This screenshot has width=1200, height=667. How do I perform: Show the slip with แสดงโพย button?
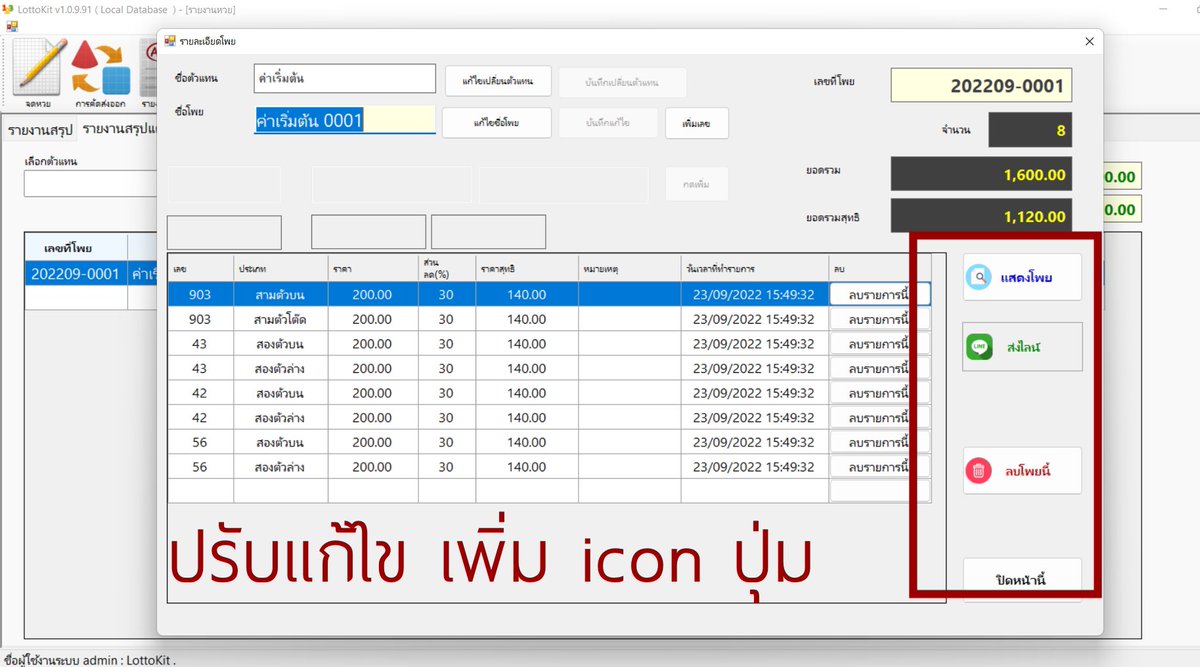1022,277
